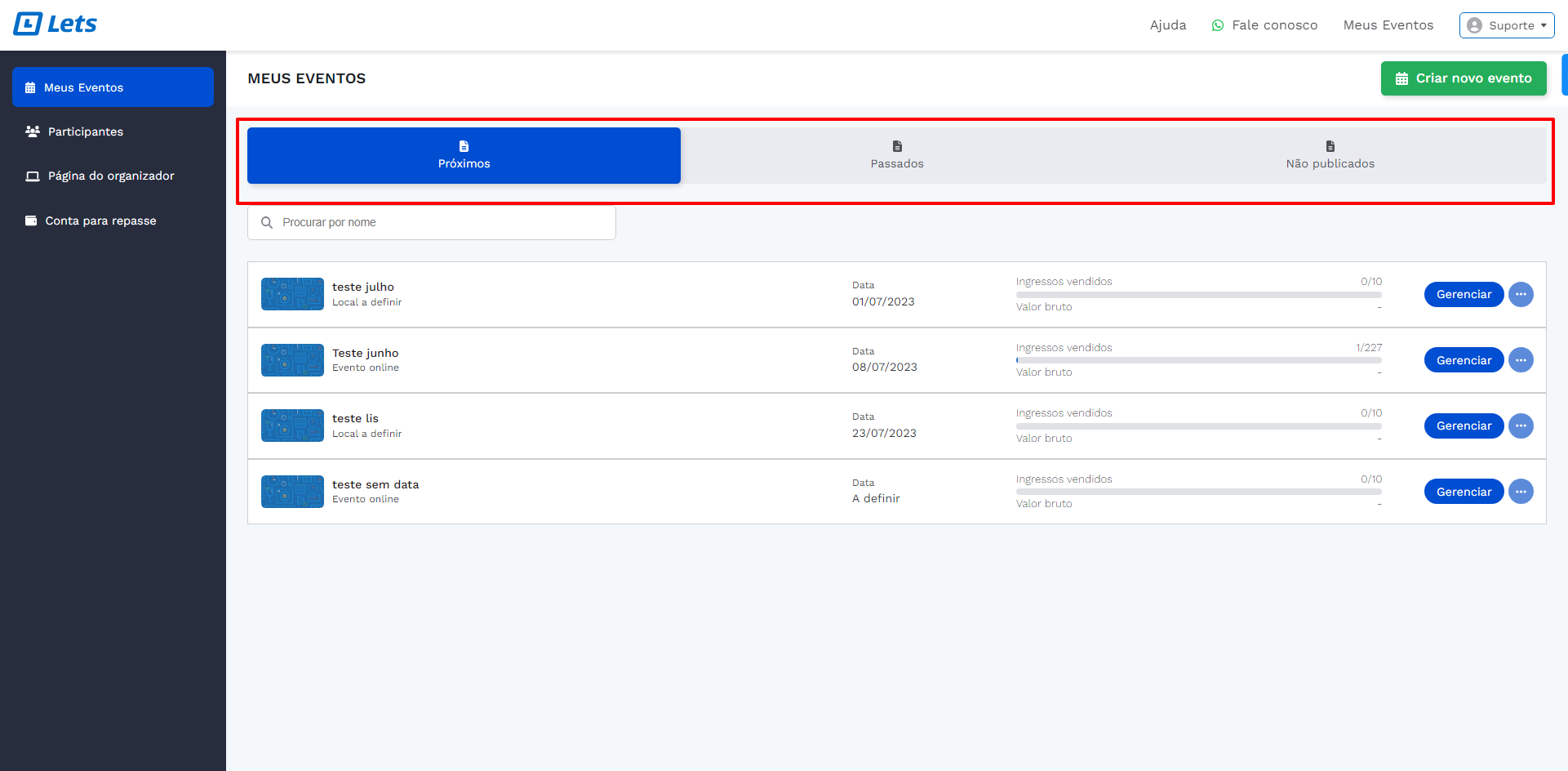Switch to the Passados tab

pyautogui.click(x=896, y=155)
